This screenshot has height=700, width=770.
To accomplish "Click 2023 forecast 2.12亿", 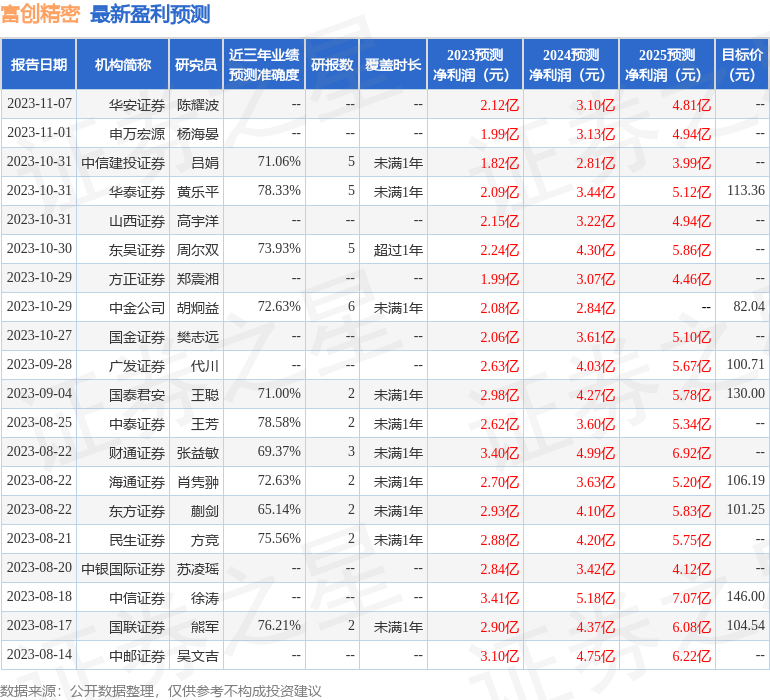I will coord(499,105).
